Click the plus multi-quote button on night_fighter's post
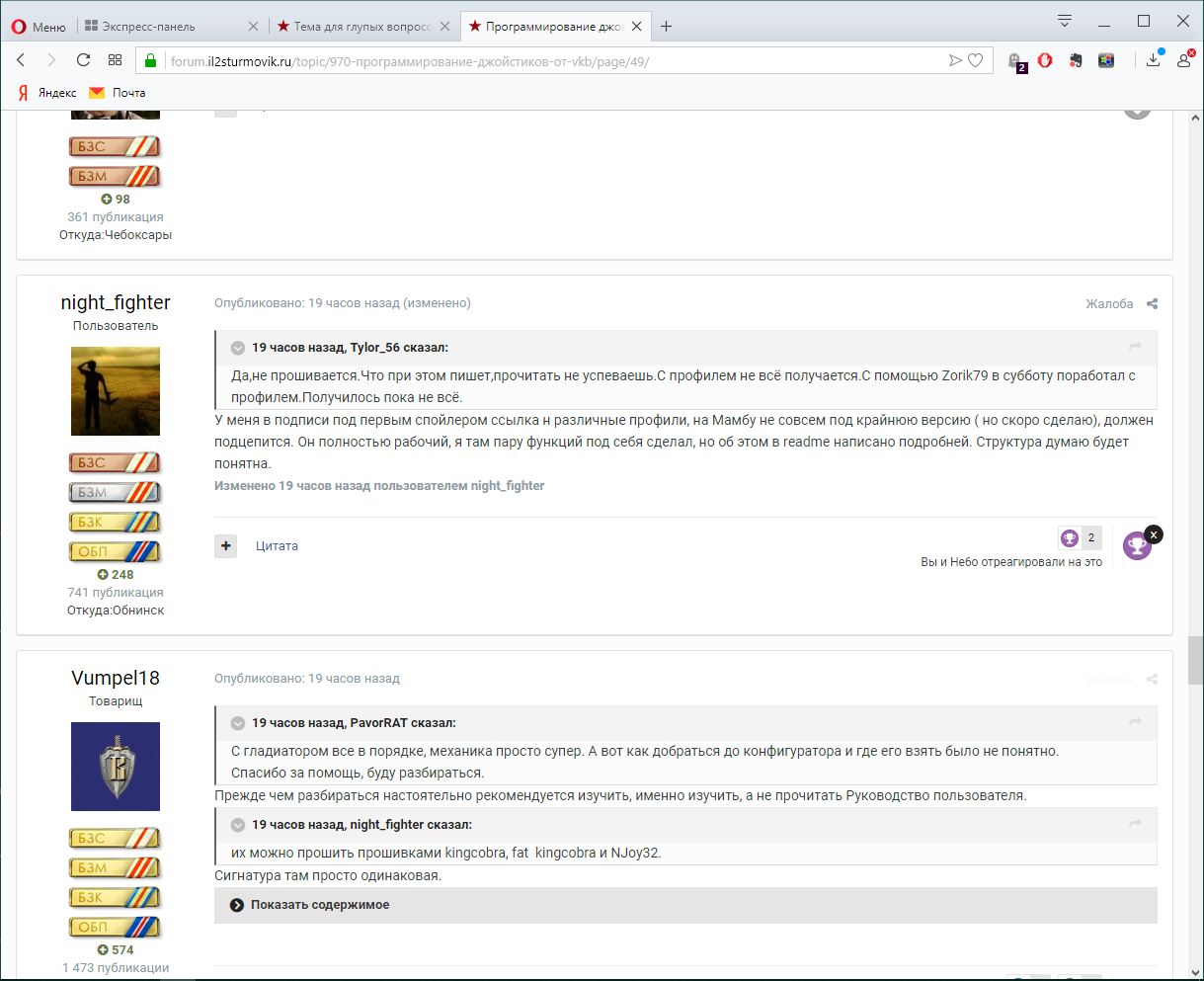The height and width of the screenshot is (981, 1204). pyautogui.click(x=226, y=545)
